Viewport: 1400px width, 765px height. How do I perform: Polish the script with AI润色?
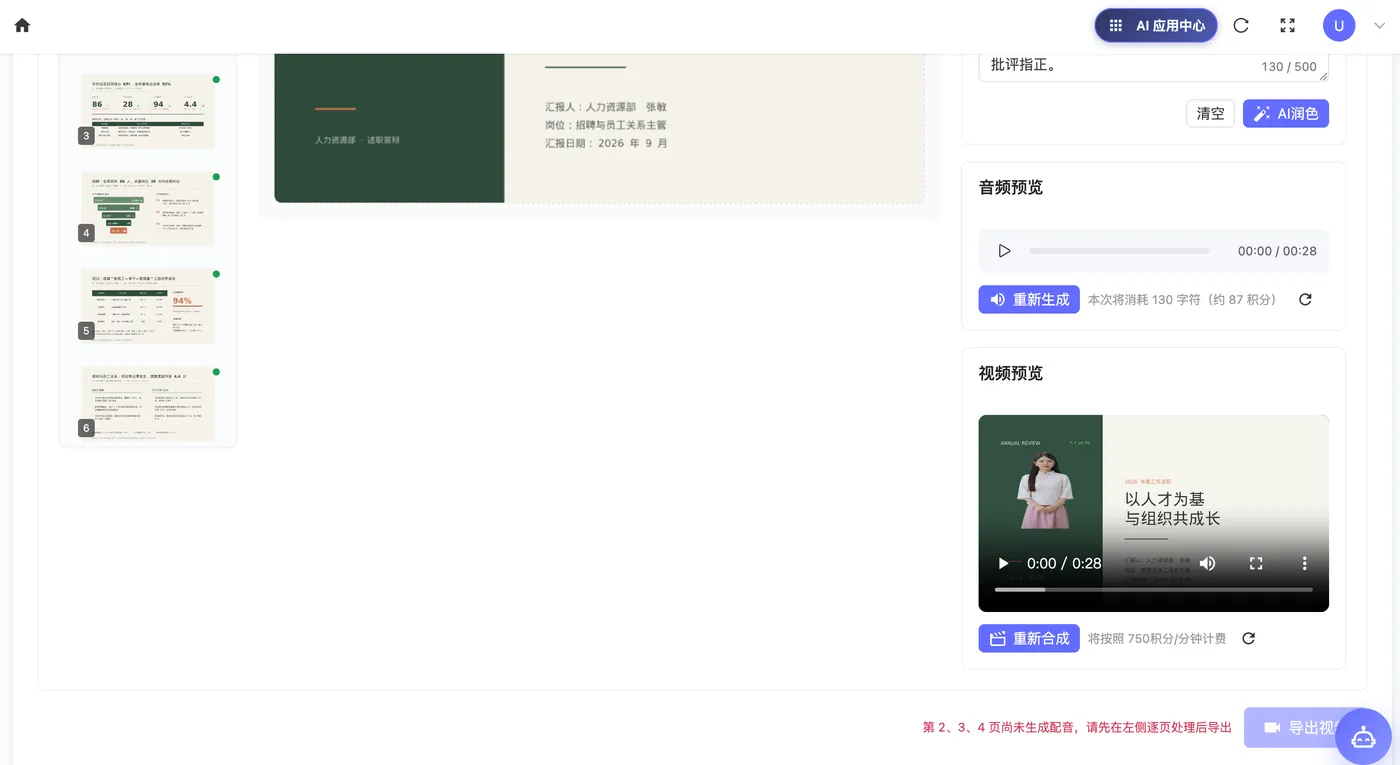pos(1286,113)
